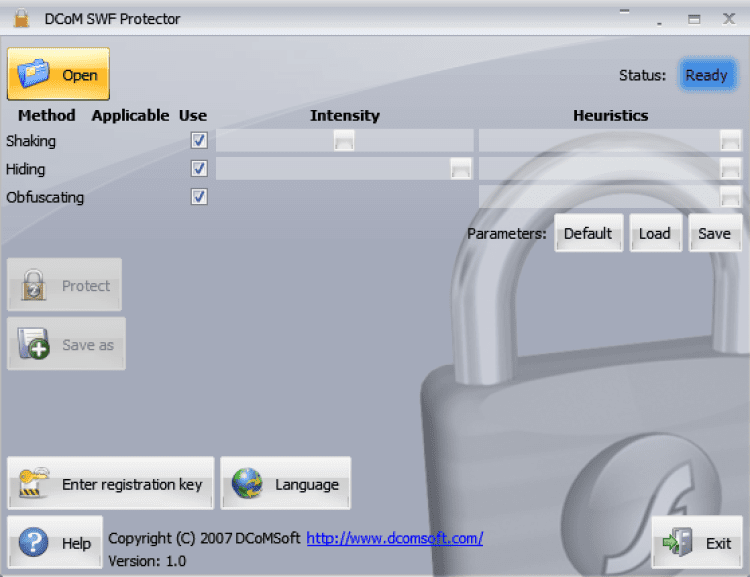Click the Hiding method label
This screenshot has width=750, height=577.
(x=25, y=169)
